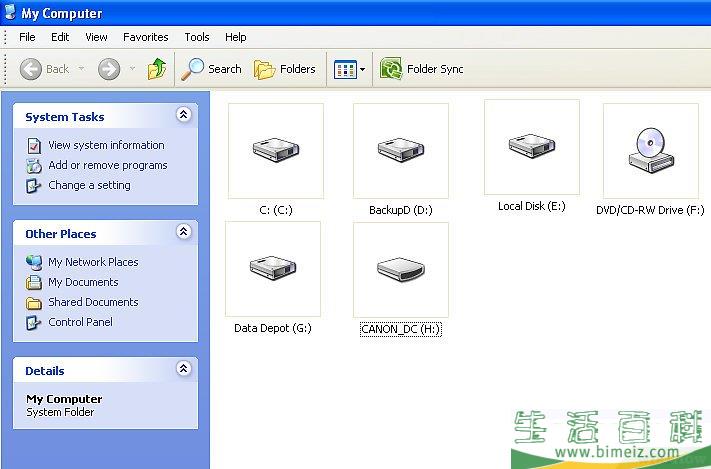Click the Up folder toolbar icon

click(x=157, y=69)
